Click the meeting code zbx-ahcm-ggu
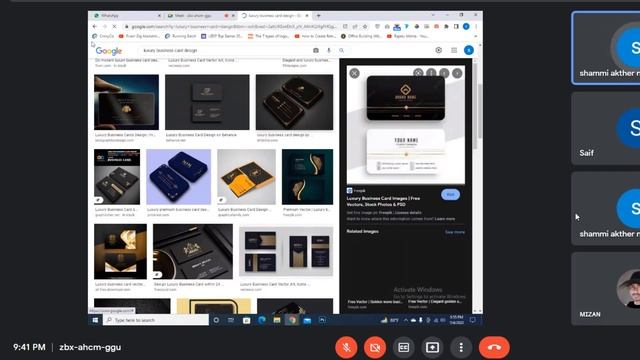 coord(90,347)
